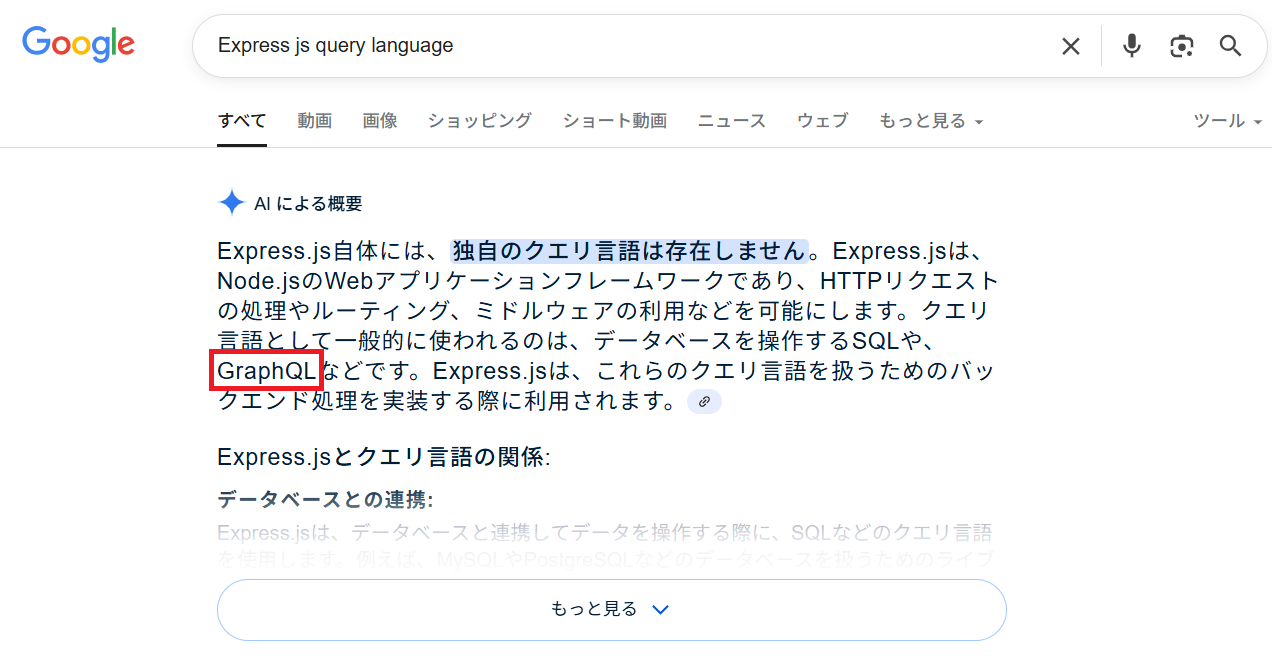Switch to the ニュース tab
Viewport: 1272px width, 656px height.
tap(731, 121)
